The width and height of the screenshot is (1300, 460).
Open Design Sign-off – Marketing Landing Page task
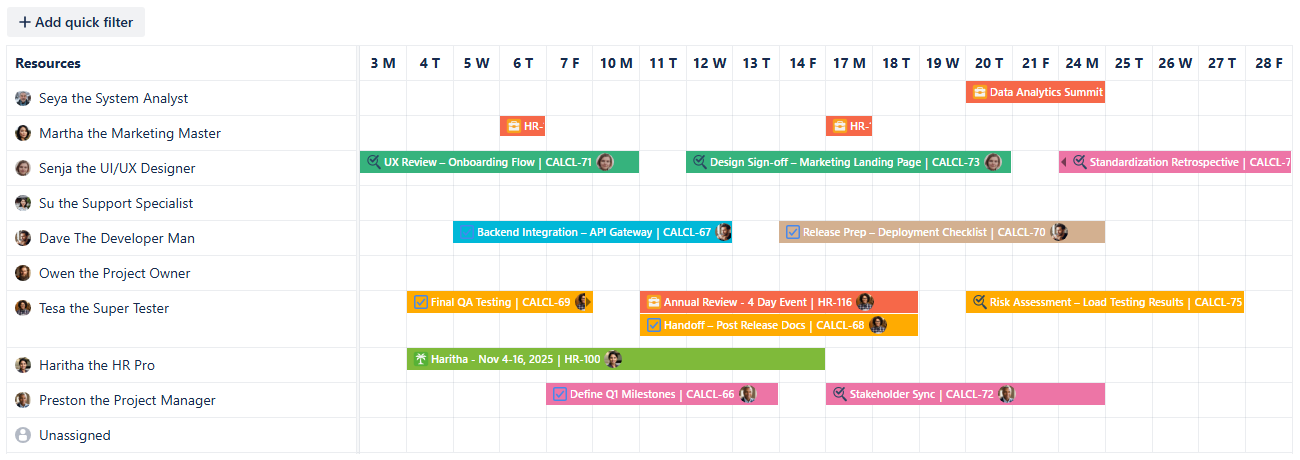(830, 162)
